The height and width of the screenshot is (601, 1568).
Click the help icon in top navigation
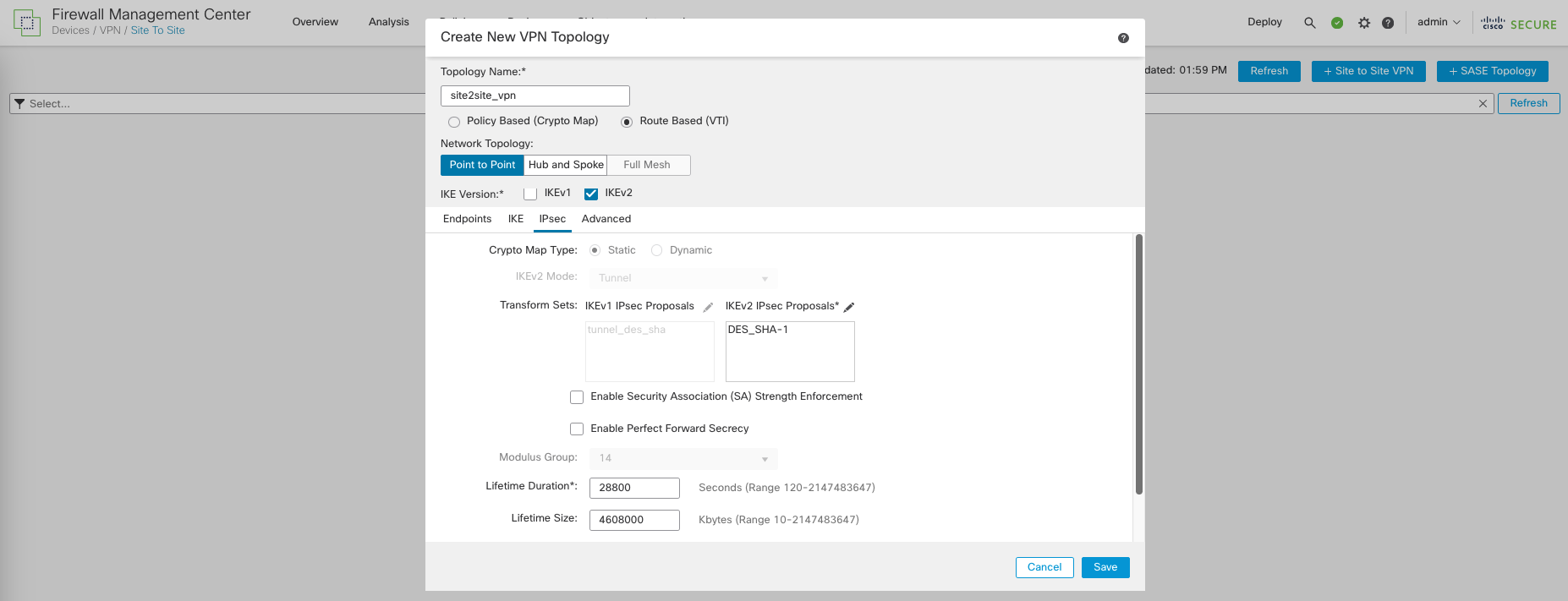1388,23
